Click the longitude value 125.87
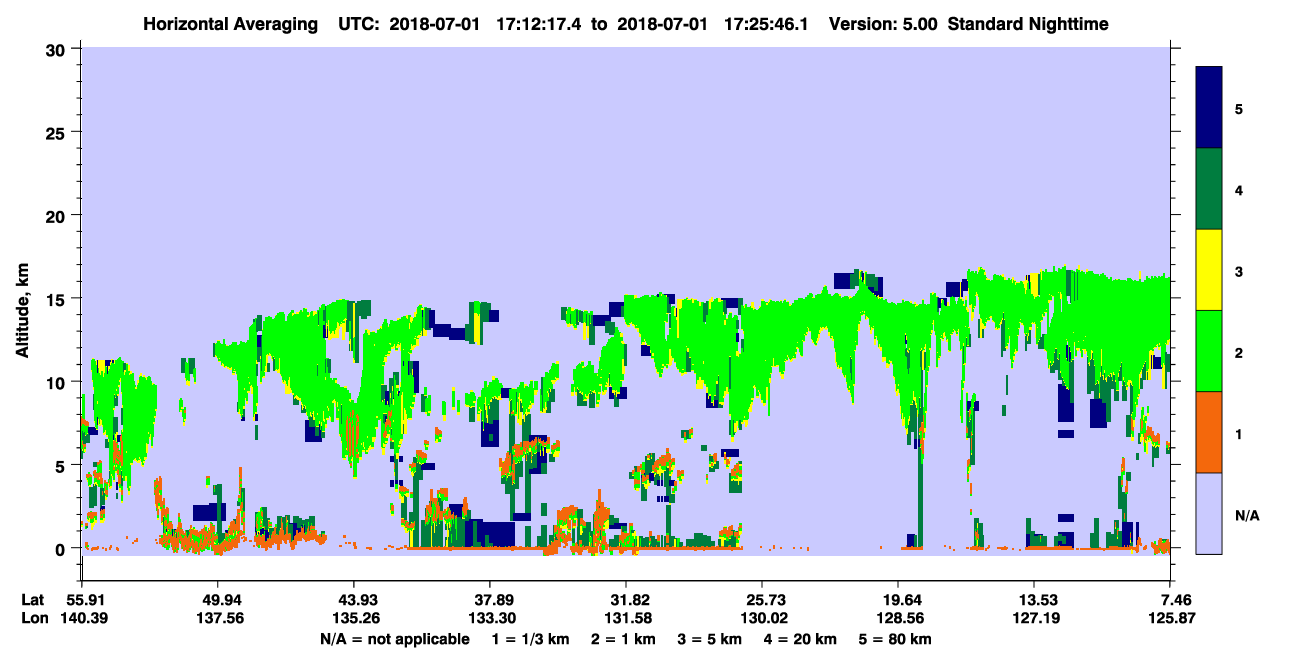The height and width of the screenshot is (667, 1300). 1170,618
